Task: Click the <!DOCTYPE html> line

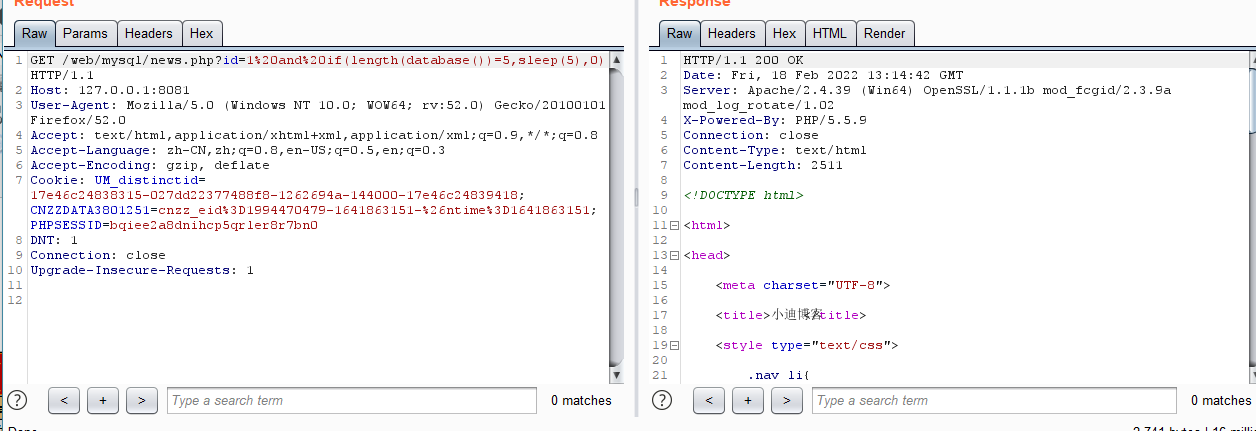Action: pyautogui.click(x=743, y=195)
